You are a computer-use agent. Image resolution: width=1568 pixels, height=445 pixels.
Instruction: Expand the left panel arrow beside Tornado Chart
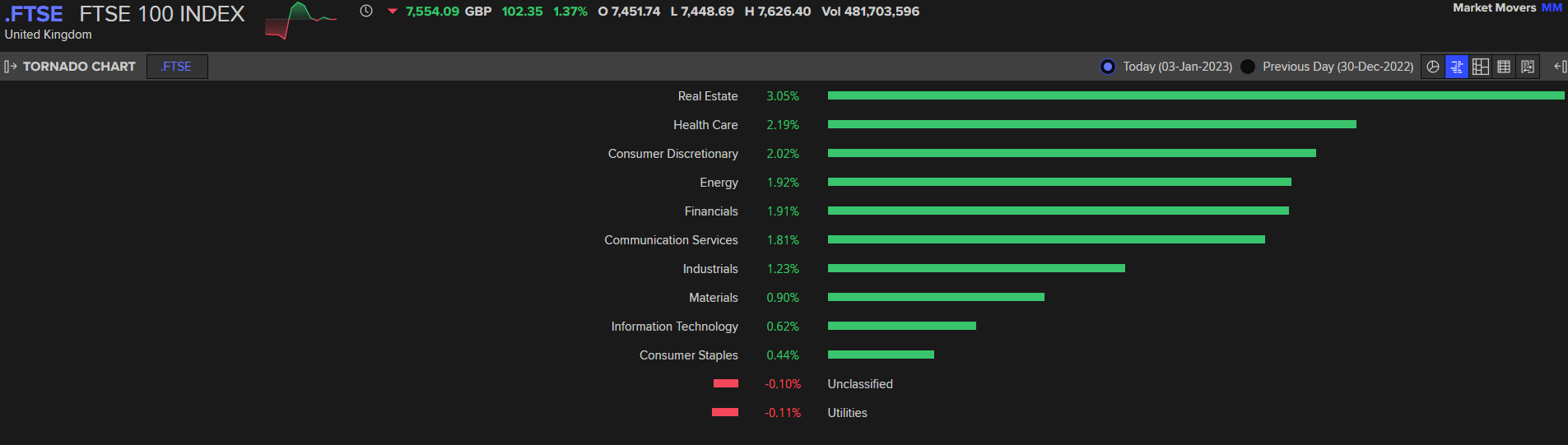point(10,67)
